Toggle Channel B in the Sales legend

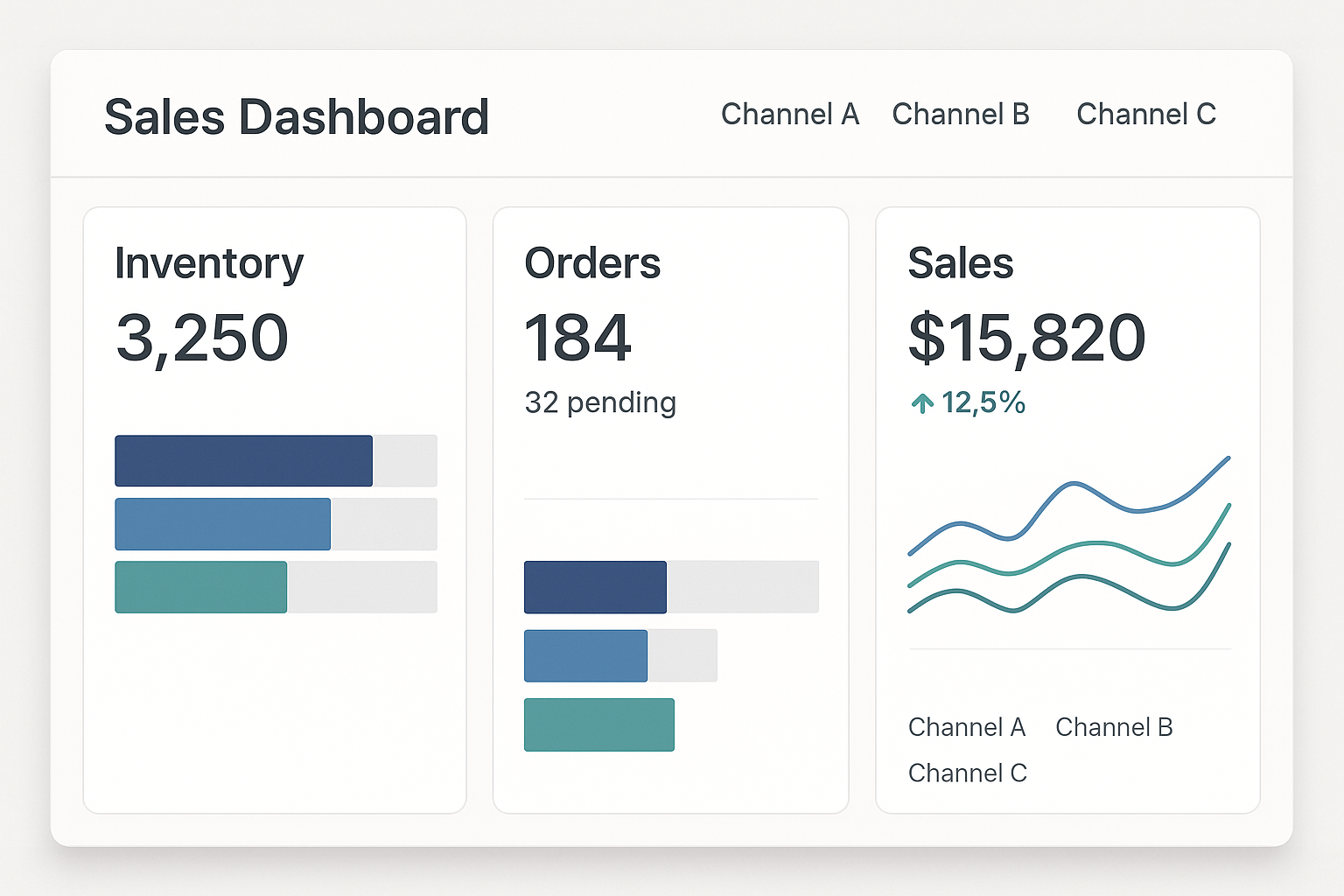[1115, 727]
